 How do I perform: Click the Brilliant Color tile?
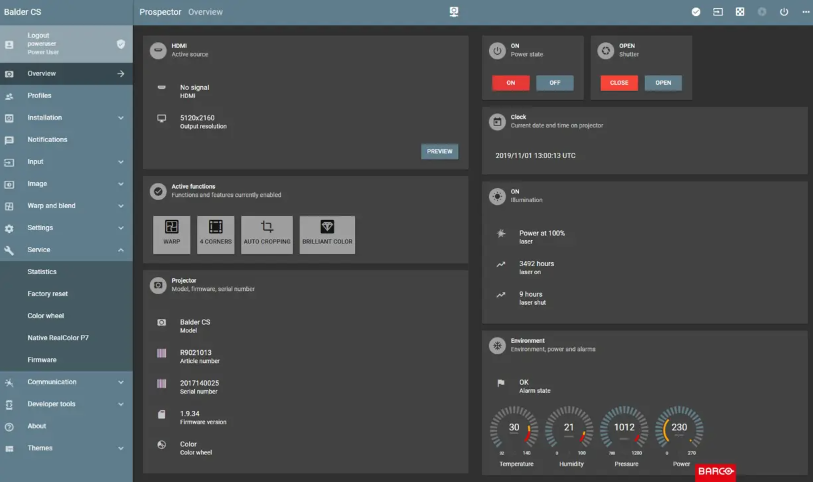point(326,233)
